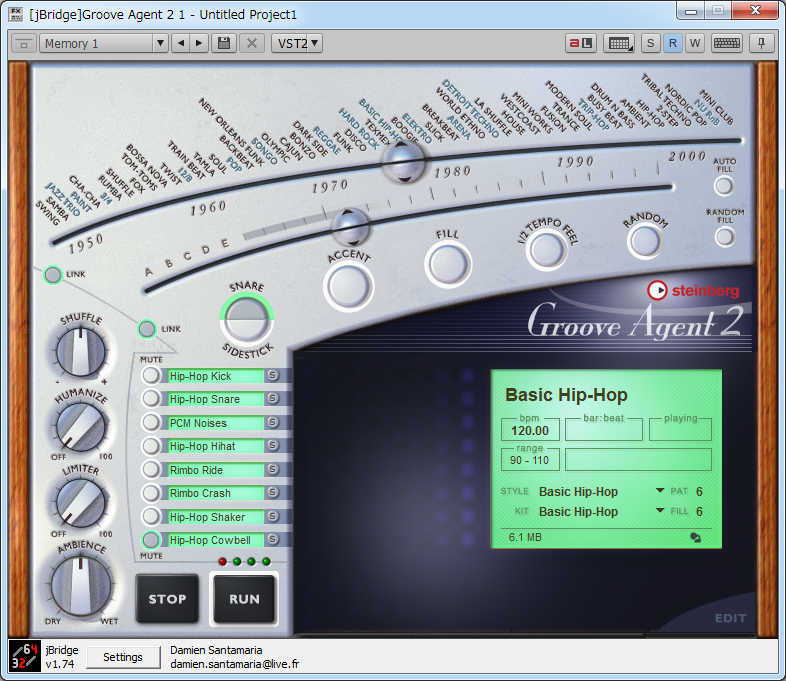Open the STYLE Basic Hip-Hop dropdown

pos(660,491)
